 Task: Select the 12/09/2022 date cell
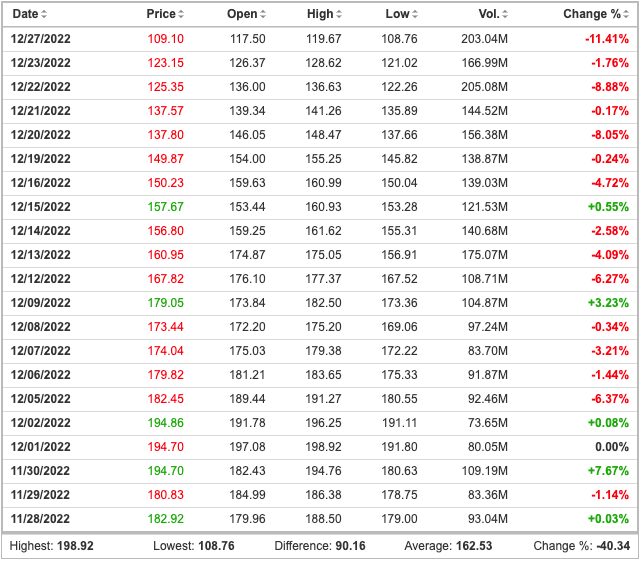point(40,303)
